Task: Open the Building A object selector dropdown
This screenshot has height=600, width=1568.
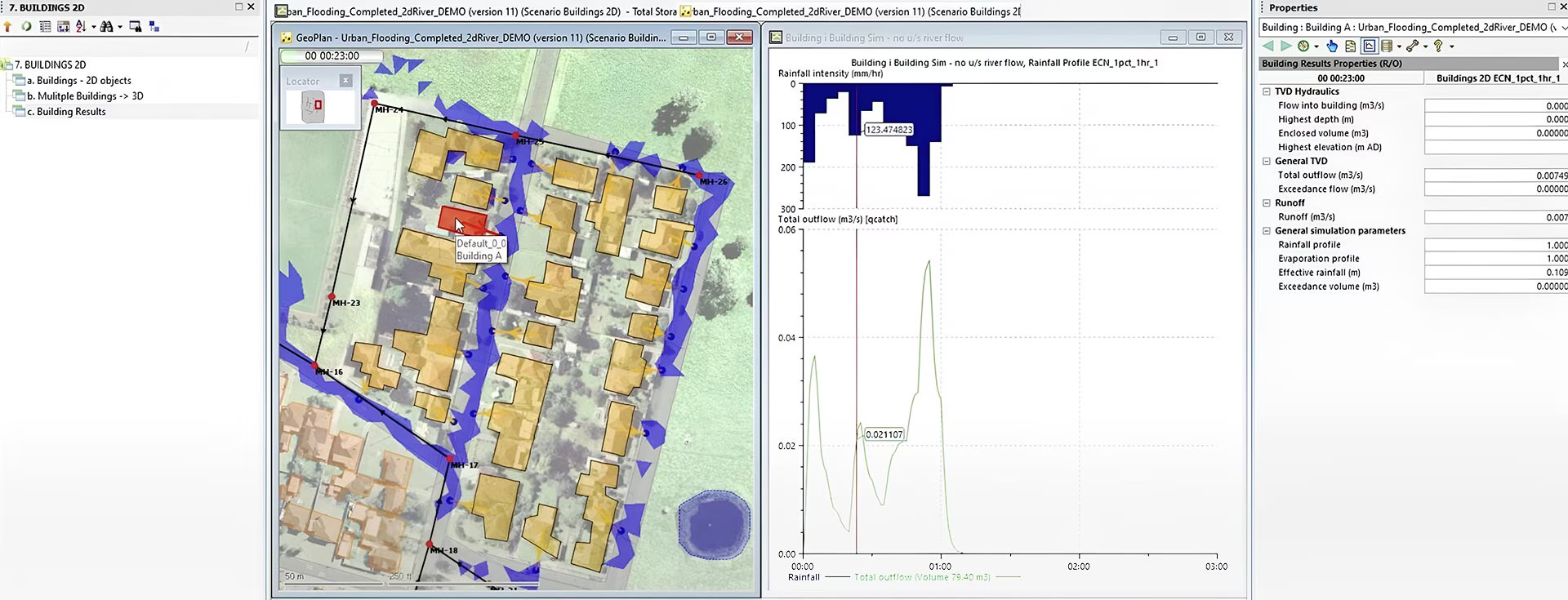Action: pos(1563,28)
